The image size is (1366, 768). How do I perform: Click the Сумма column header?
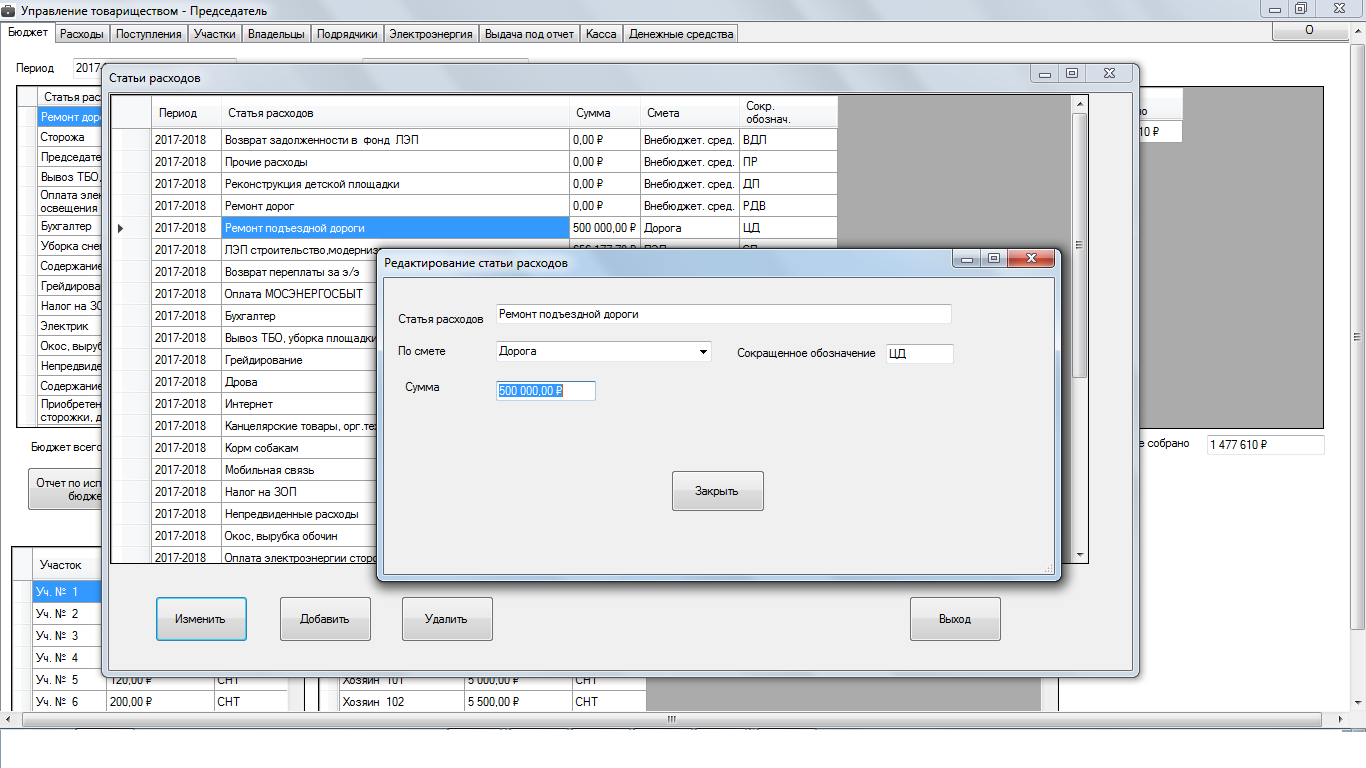tap(593, 113)
